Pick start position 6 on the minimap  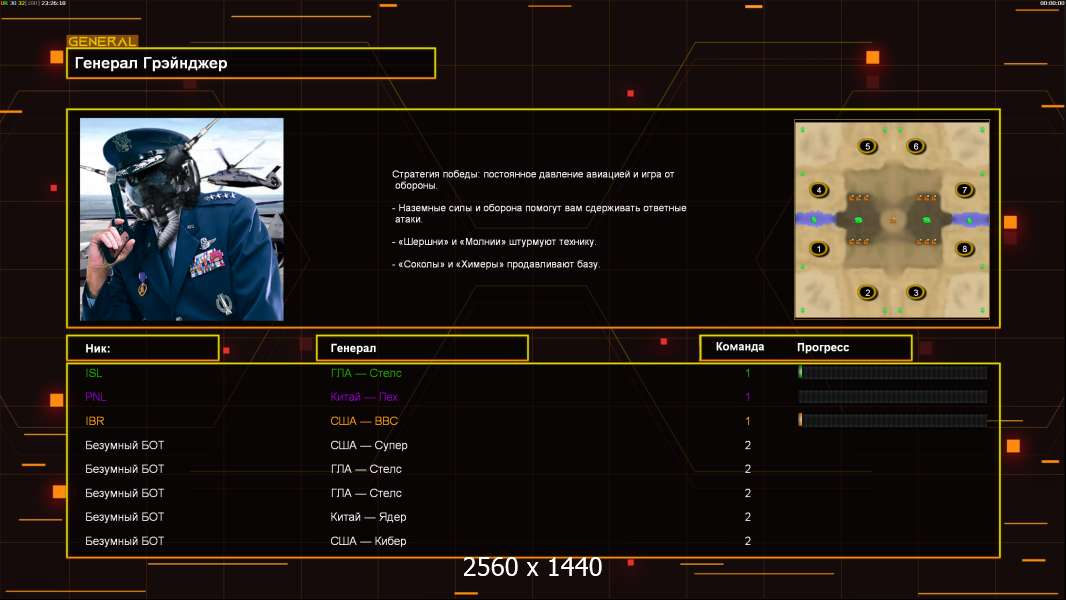tap(915, 147)
